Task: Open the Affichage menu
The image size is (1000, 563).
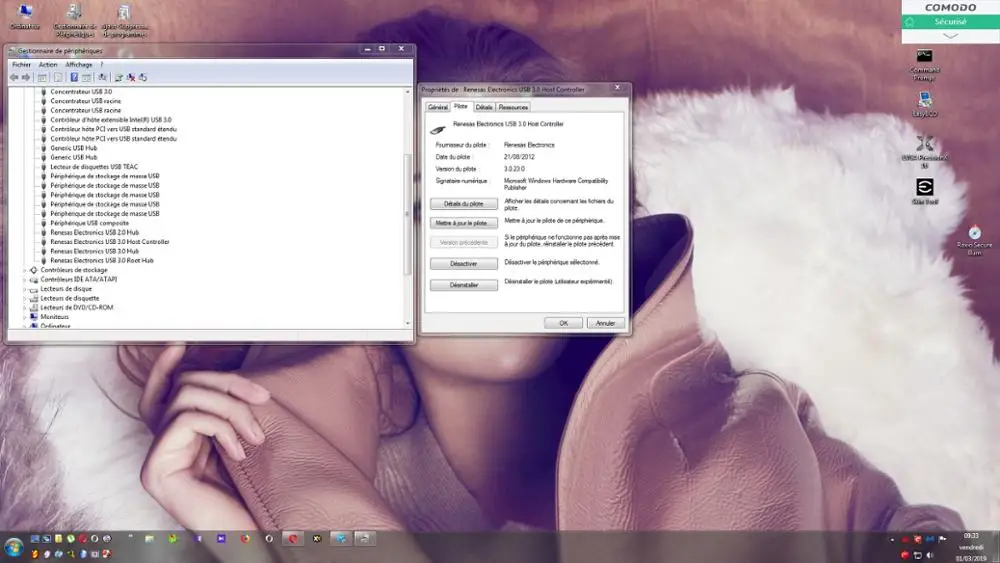Action: pos(78,64)
